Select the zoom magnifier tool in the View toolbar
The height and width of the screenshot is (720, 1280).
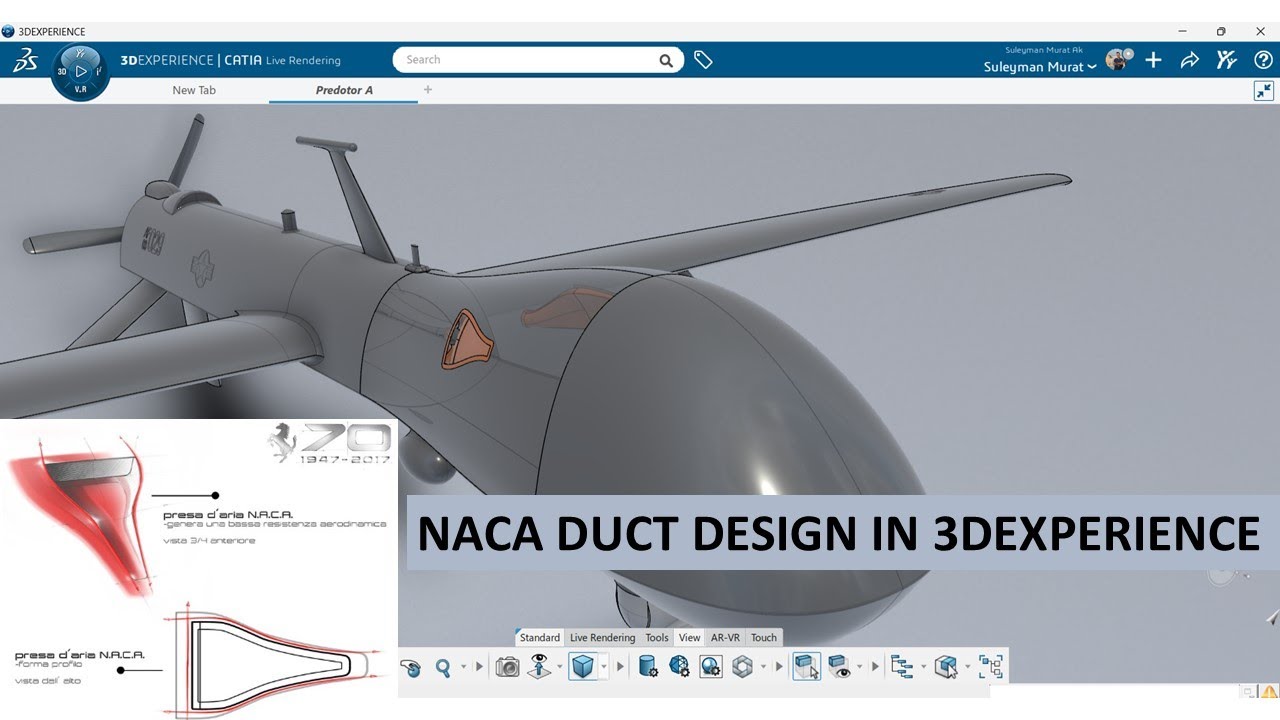click(443, 667)
